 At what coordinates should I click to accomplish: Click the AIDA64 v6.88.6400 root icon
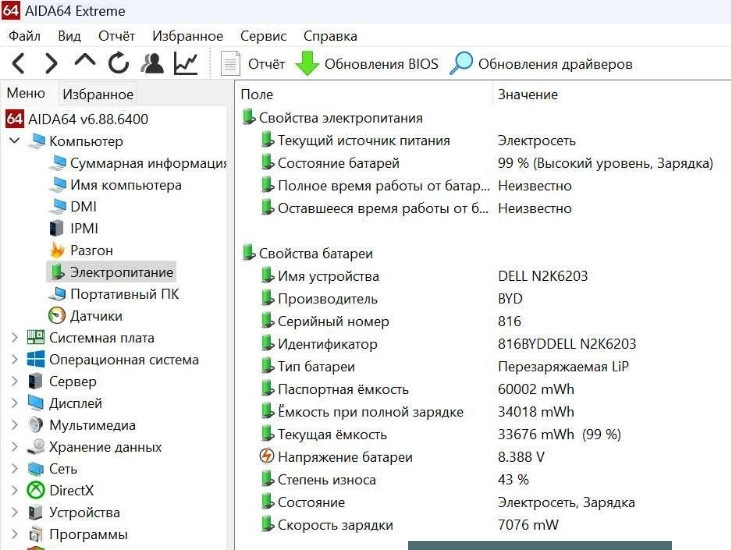pyautogui.click(x=14, y=119)
